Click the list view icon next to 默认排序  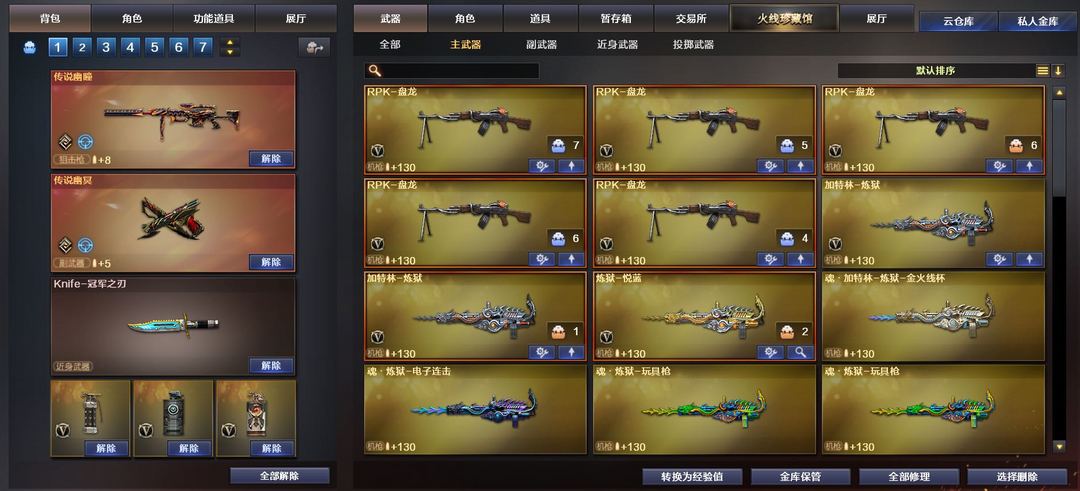pyautogui.click(x=1043, y=70)
